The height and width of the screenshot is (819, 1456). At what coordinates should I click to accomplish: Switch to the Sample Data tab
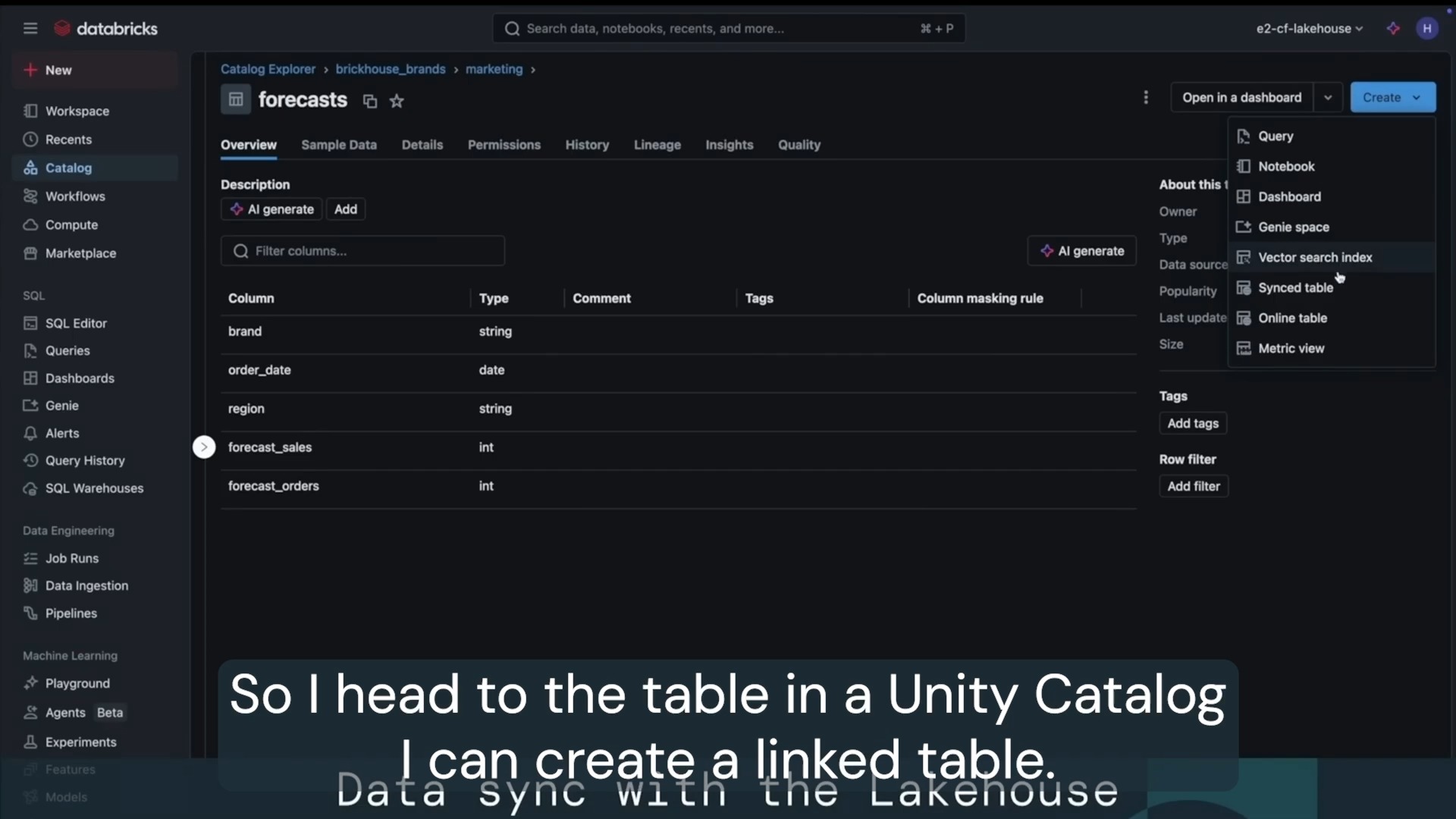(339, 145)
